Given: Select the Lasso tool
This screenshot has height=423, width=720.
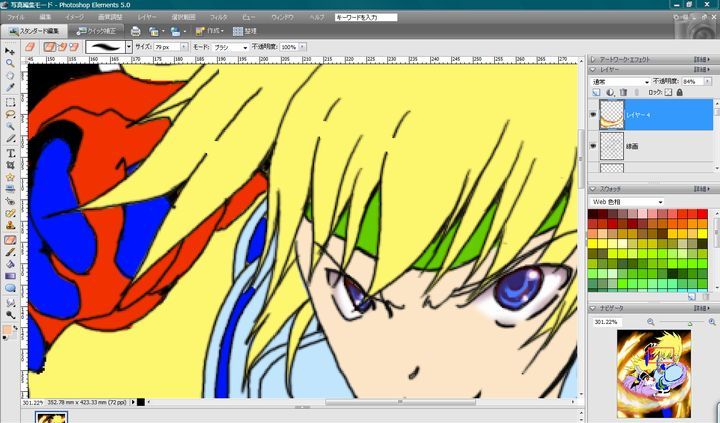Looking at the screenshot, I should (x=10, y=114).
